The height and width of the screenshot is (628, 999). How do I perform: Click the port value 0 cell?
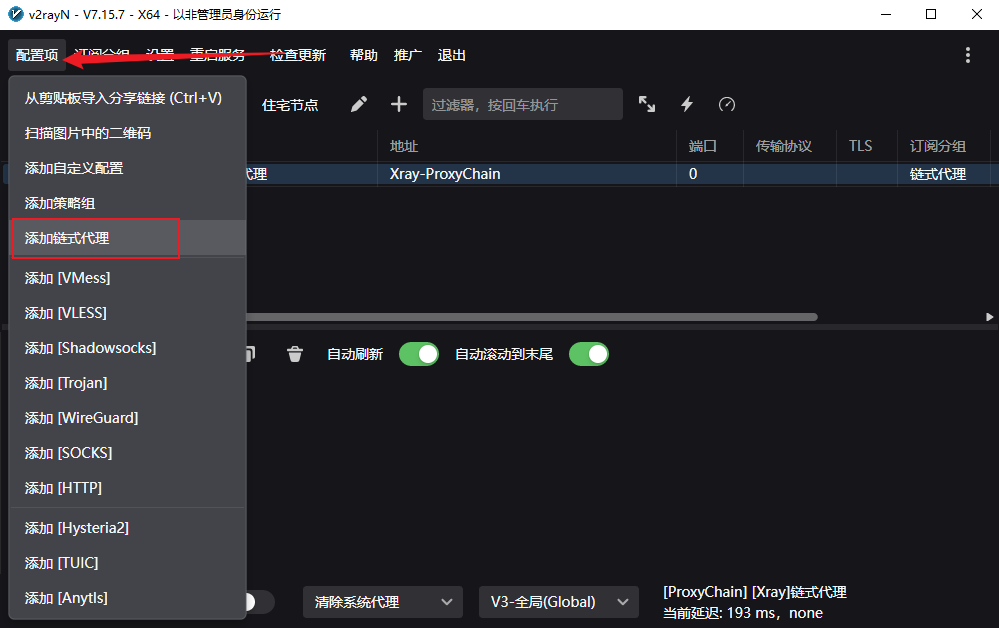[710, 174]
